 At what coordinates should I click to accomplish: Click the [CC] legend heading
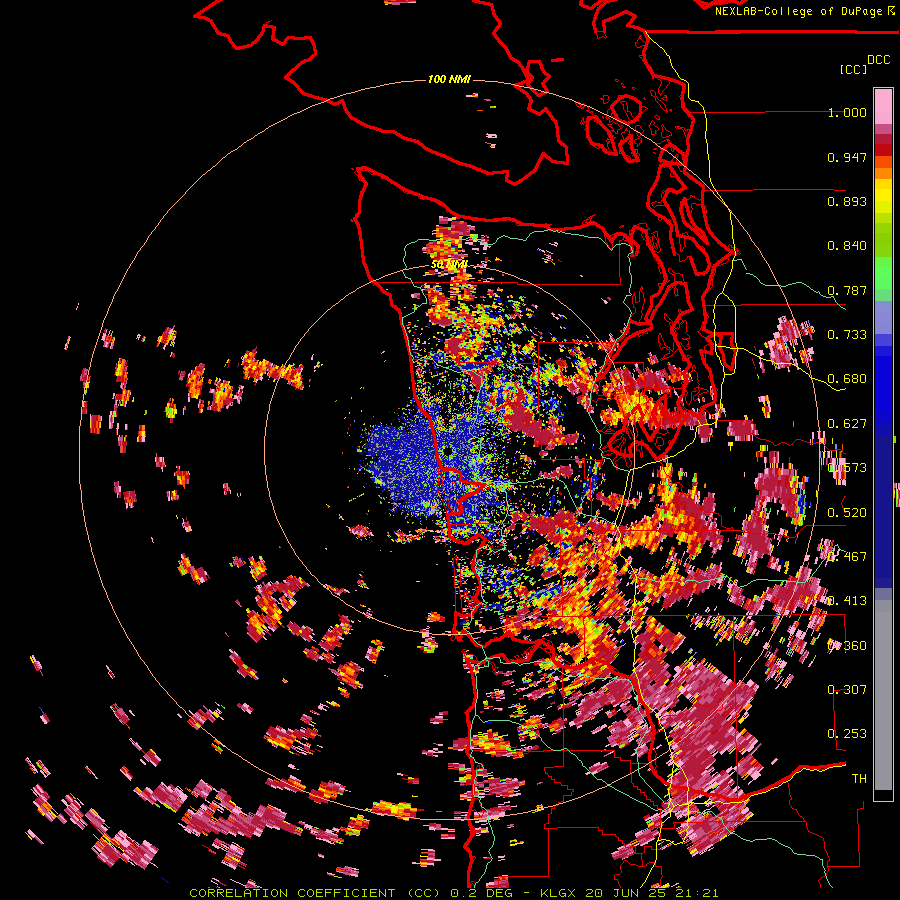pyautogui.click(x=853, y=69)
